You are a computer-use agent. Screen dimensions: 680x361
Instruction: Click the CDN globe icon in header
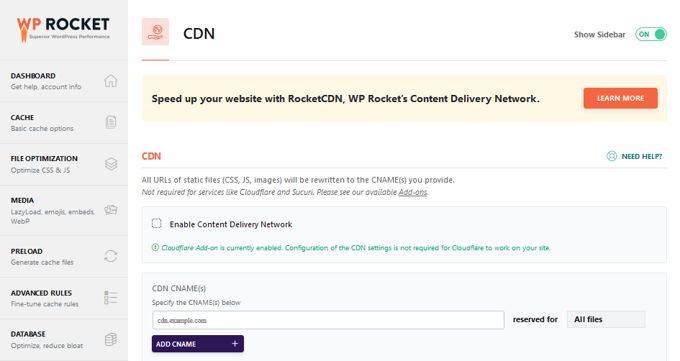155,32
